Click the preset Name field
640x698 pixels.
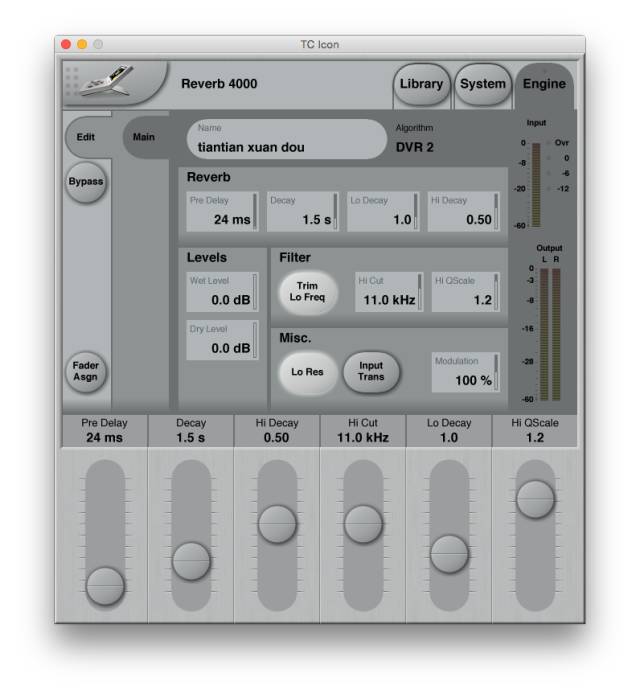(x=287, y=139)
